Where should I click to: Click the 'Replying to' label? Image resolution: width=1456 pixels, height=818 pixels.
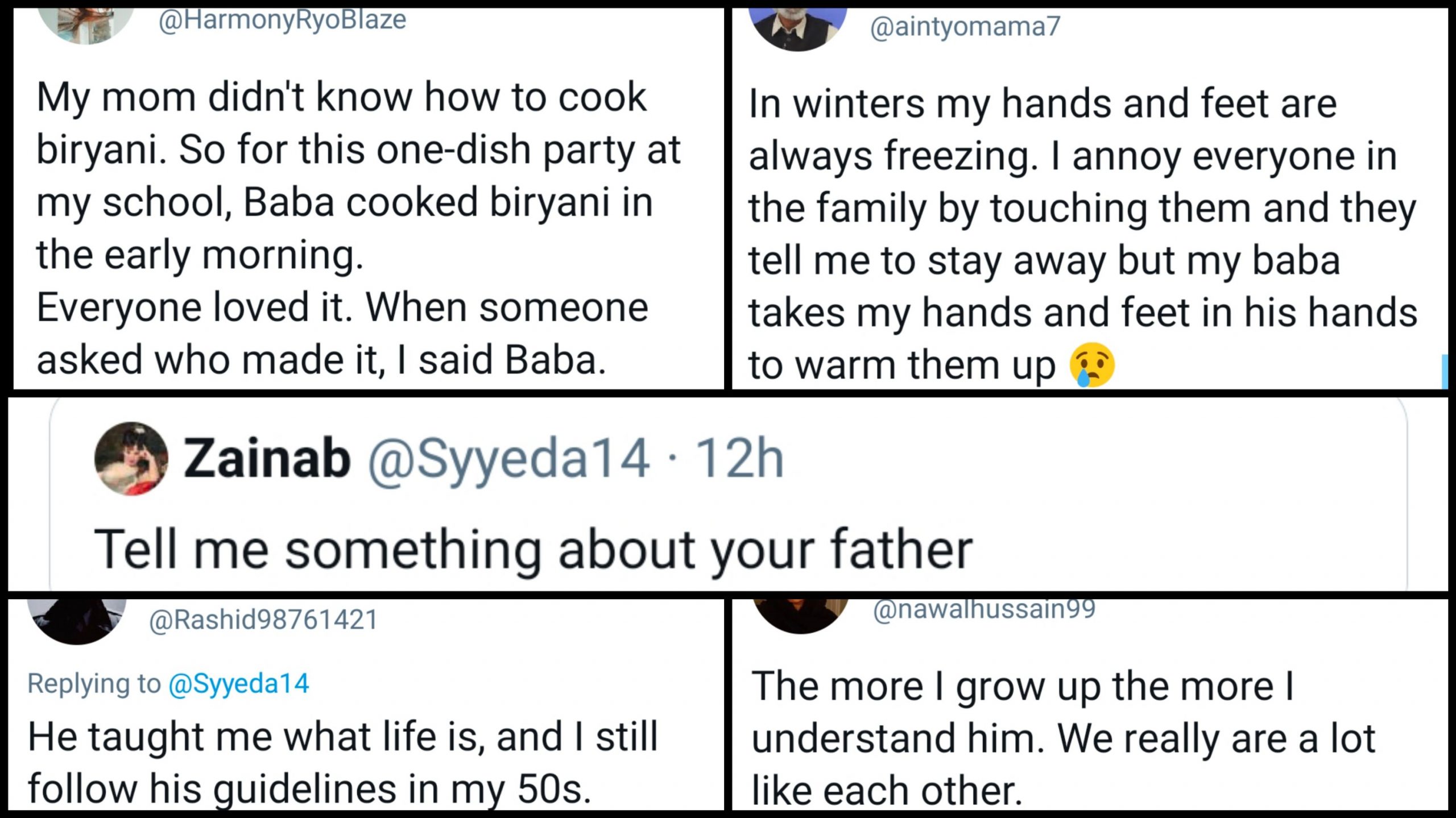click(94, 684)
